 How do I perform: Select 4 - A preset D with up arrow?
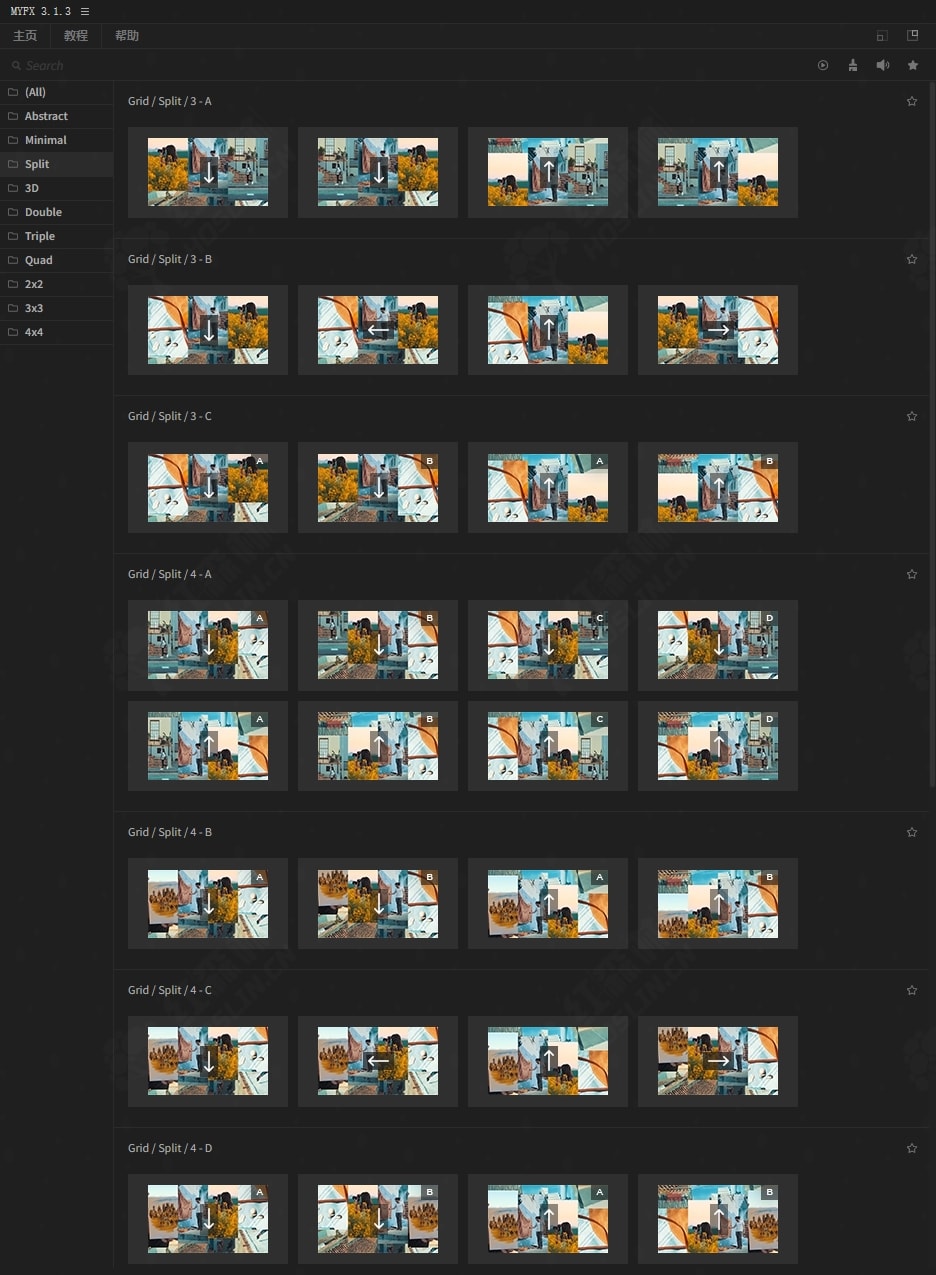coord(718,746)
